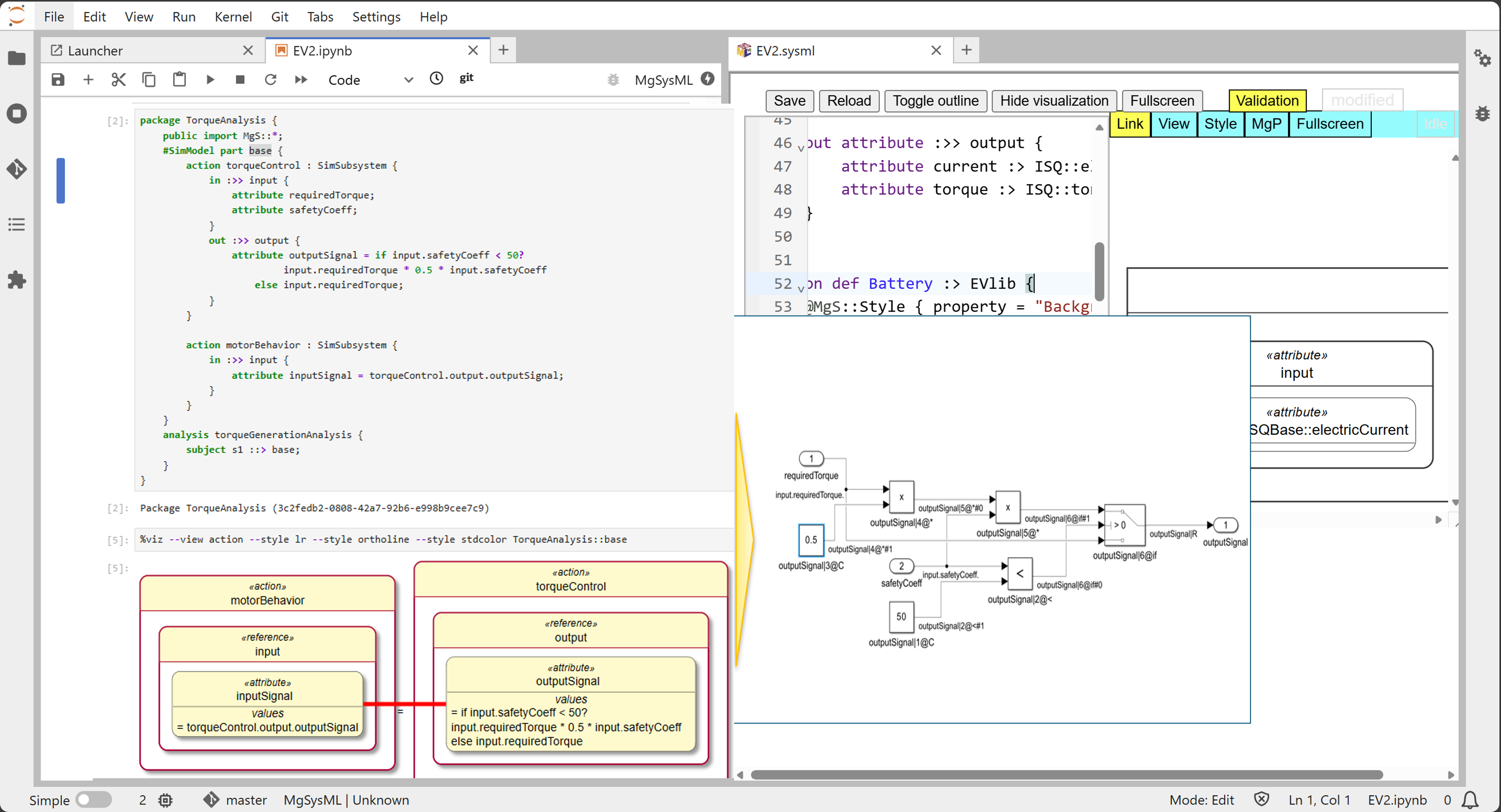The image size is (1501, 812).
Task: Reload the EV2.sysml file
Action: pyautogui.click(x=848, y=100)
